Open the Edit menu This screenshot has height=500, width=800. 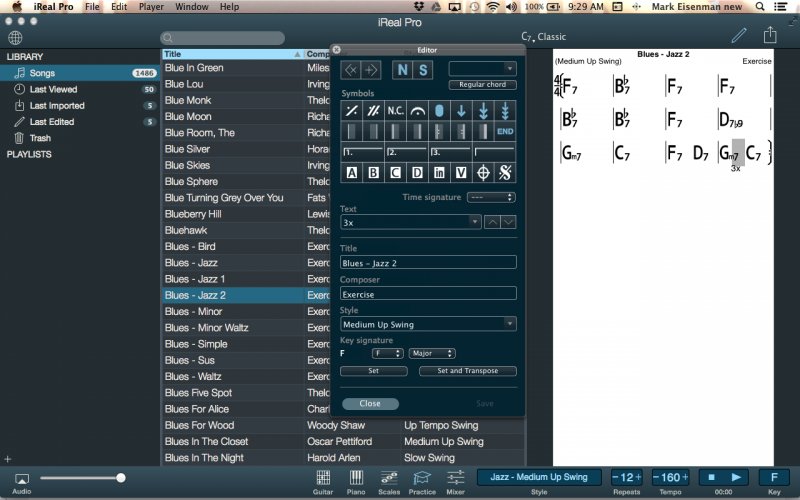click(x=119, y=7)
